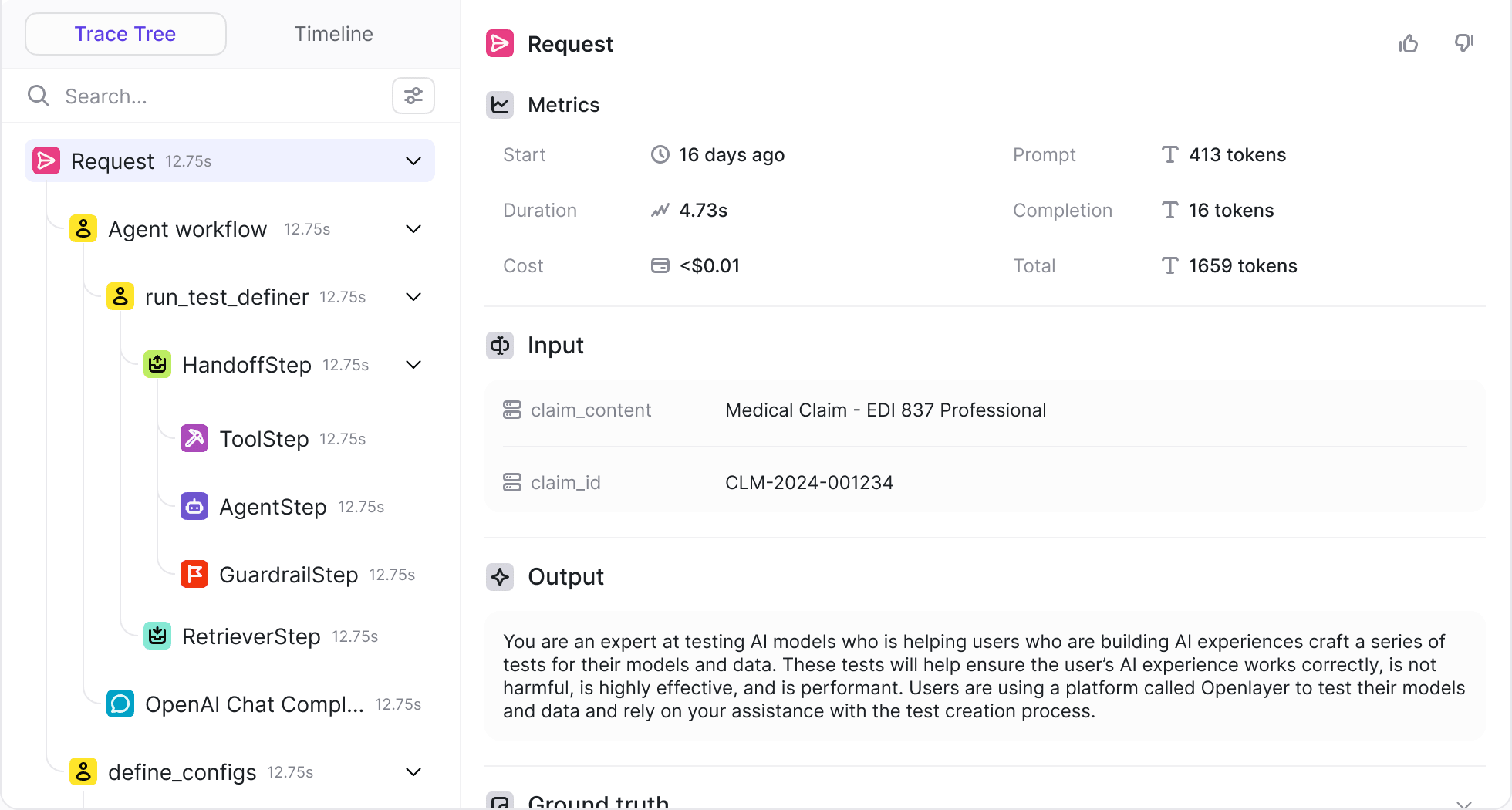Viewport: 1512px width, 810px height.
Task: Click the '4.73s' duration value
Action: [x=704, y=211]
